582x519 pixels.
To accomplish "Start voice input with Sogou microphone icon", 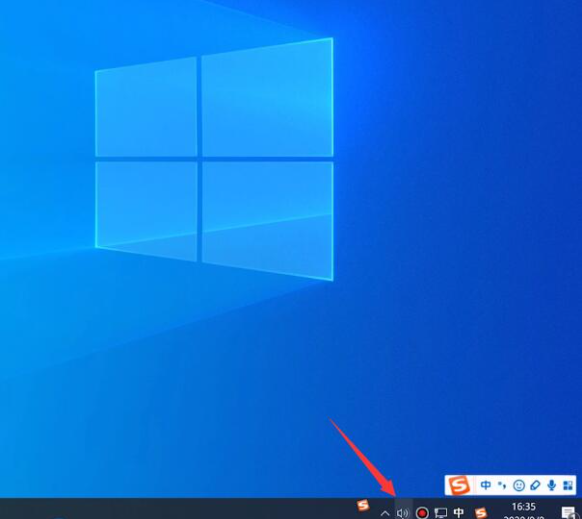I will 552,485.
